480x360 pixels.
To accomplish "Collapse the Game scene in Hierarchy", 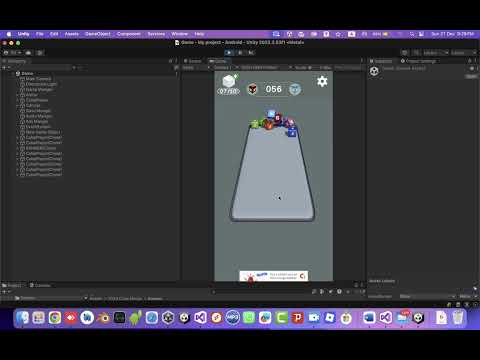I will coord(14,73).
